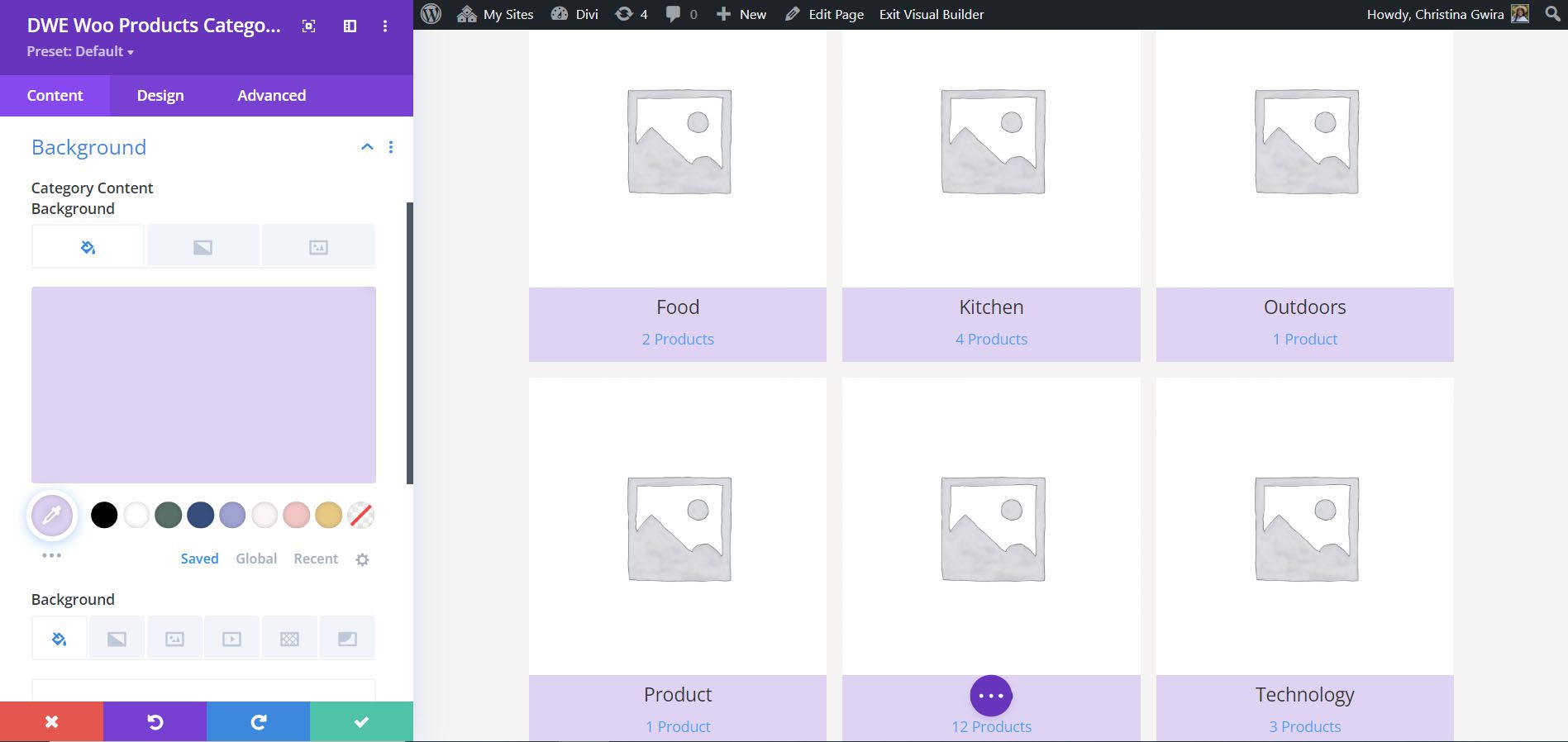
Task: Switch to the Advanced tab
Action: point(271,96)
